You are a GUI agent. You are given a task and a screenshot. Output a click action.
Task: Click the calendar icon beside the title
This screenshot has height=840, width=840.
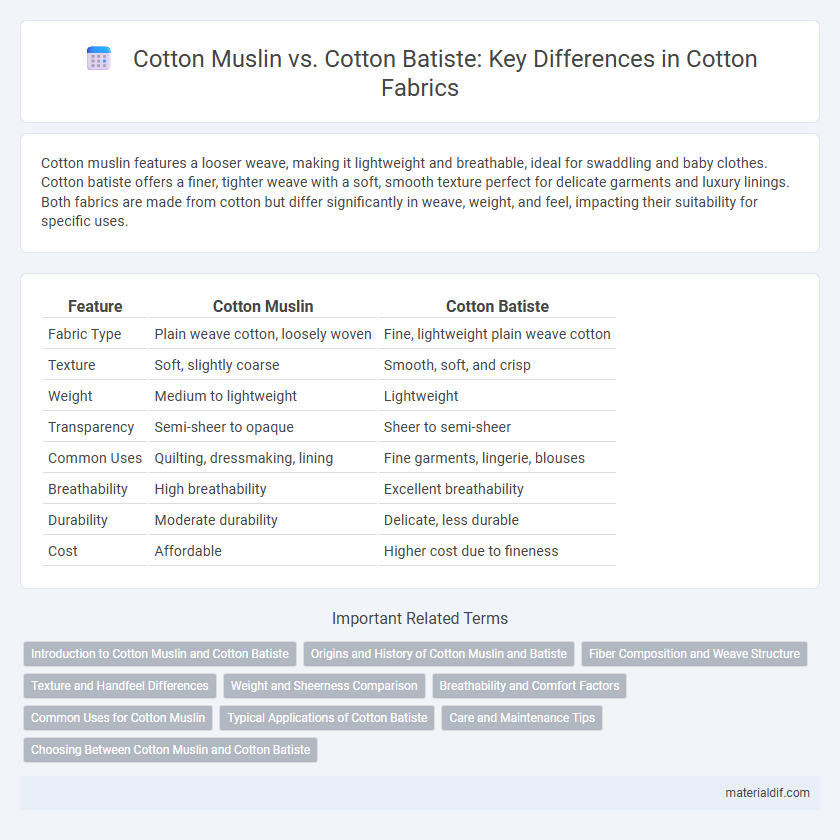click(99, 58)
